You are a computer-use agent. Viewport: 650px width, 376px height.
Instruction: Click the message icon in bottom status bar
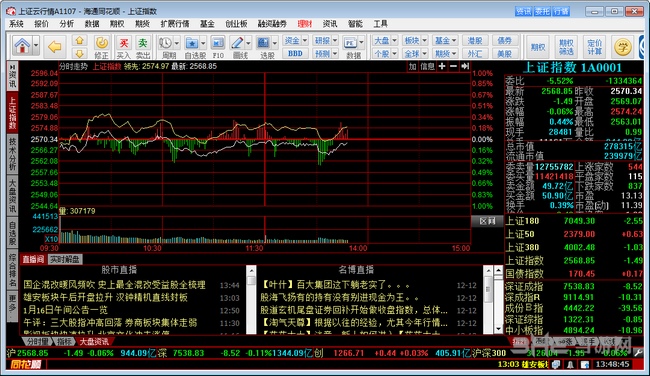pos(556,364)
